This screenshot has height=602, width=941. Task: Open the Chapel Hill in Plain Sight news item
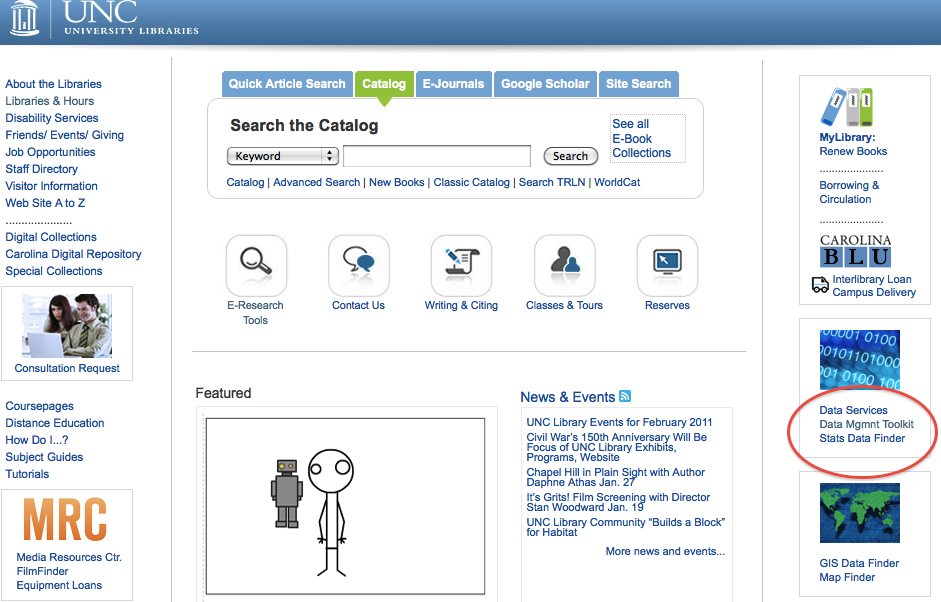point(616,477)
